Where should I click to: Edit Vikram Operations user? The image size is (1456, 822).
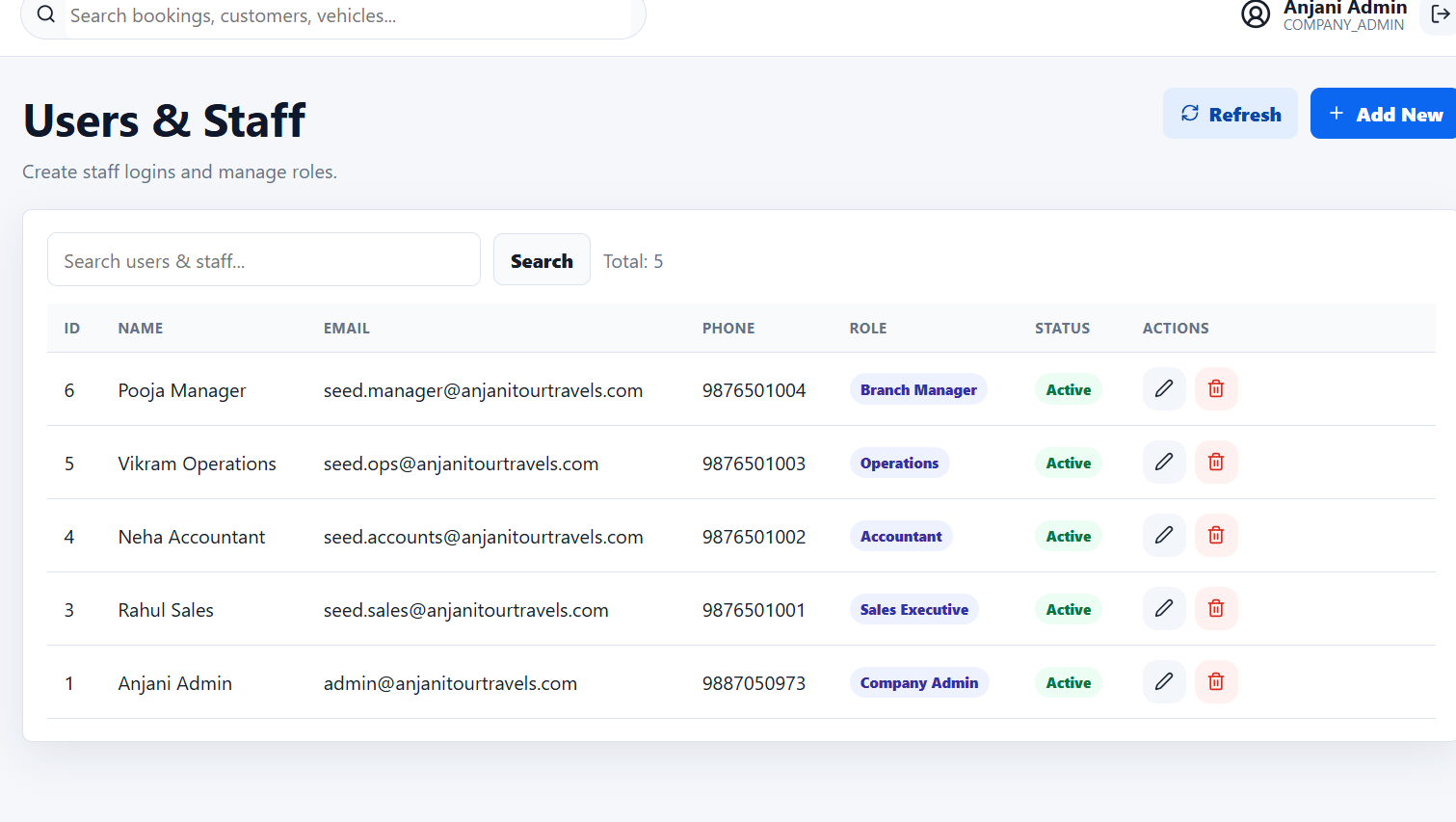[1164, 463]
